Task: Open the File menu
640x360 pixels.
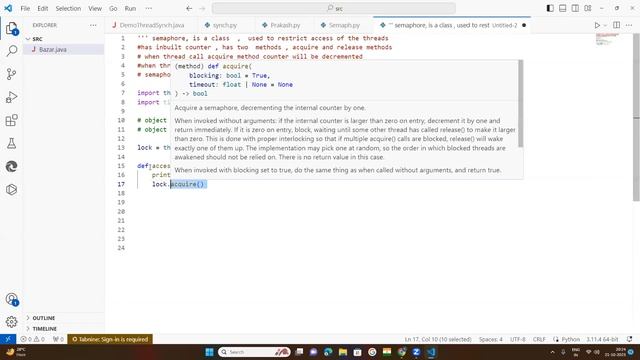Action: coord(25,8)
